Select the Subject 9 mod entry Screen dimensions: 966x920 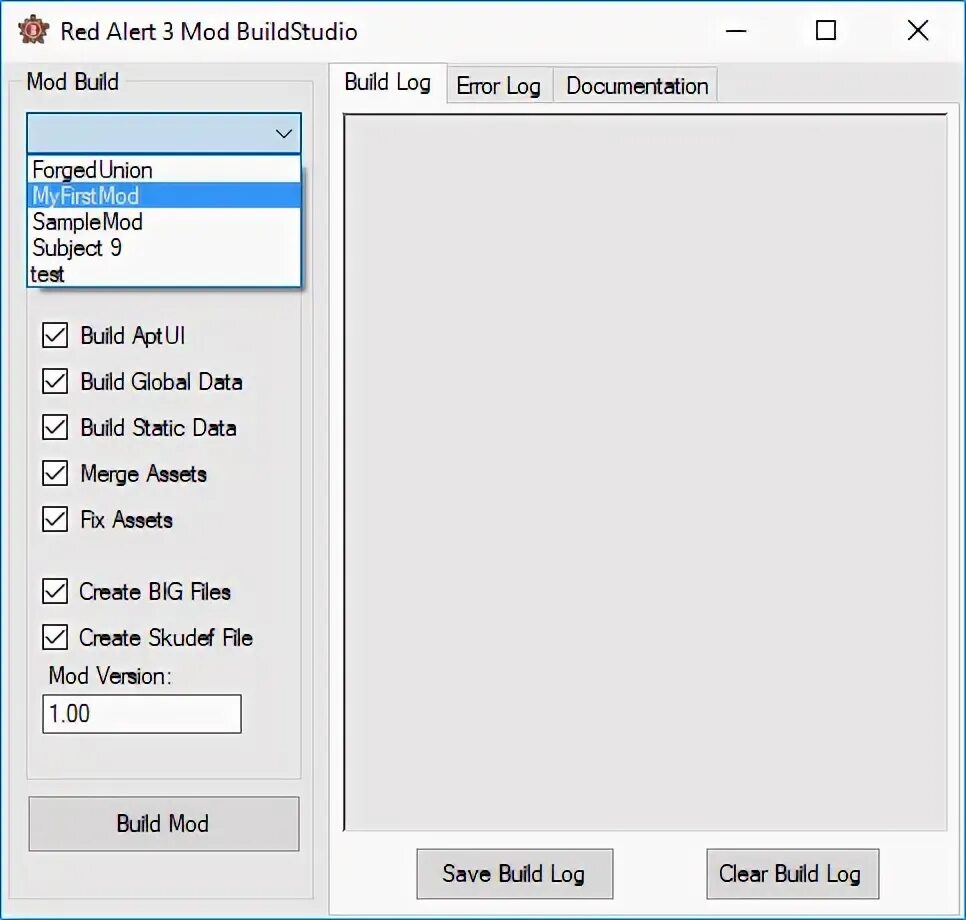tap(164, 247)
